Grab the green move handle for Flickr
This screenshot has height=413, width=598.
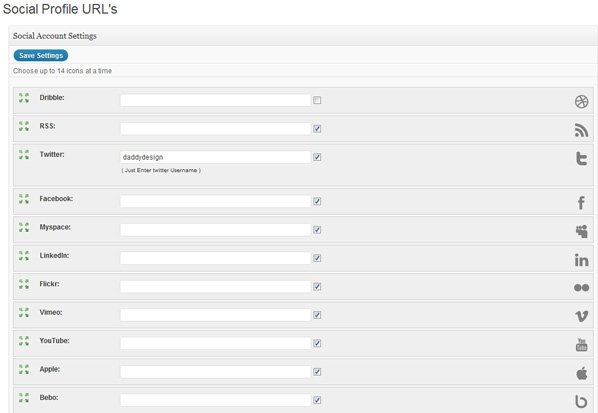tap(24, 284)
